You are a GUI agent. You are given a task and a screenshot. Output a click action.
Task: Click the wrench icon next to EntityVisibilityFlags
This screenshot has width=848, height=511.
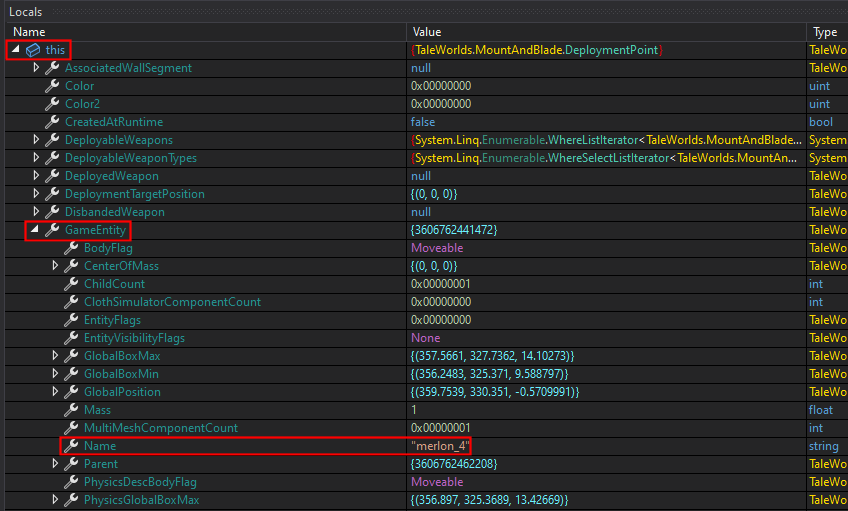click(x=71, y=337)
